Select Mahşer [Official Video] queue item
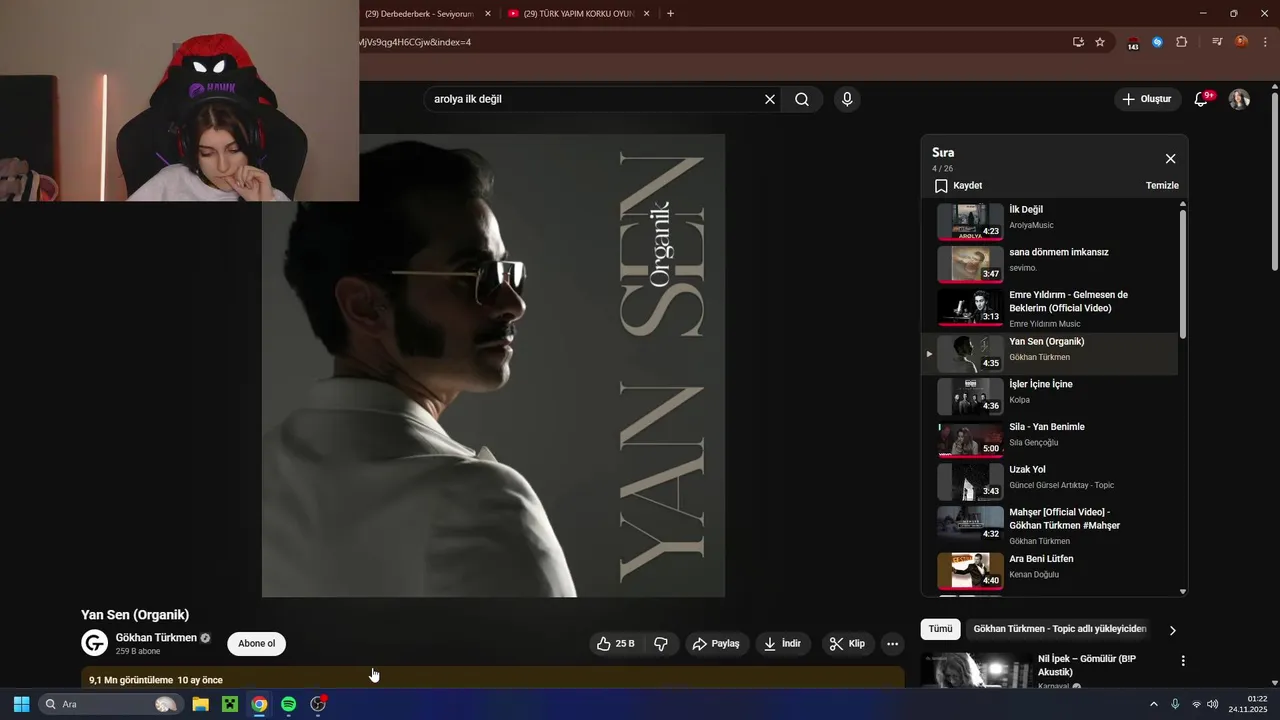 pyautogui.click(x=1049, y=526)
